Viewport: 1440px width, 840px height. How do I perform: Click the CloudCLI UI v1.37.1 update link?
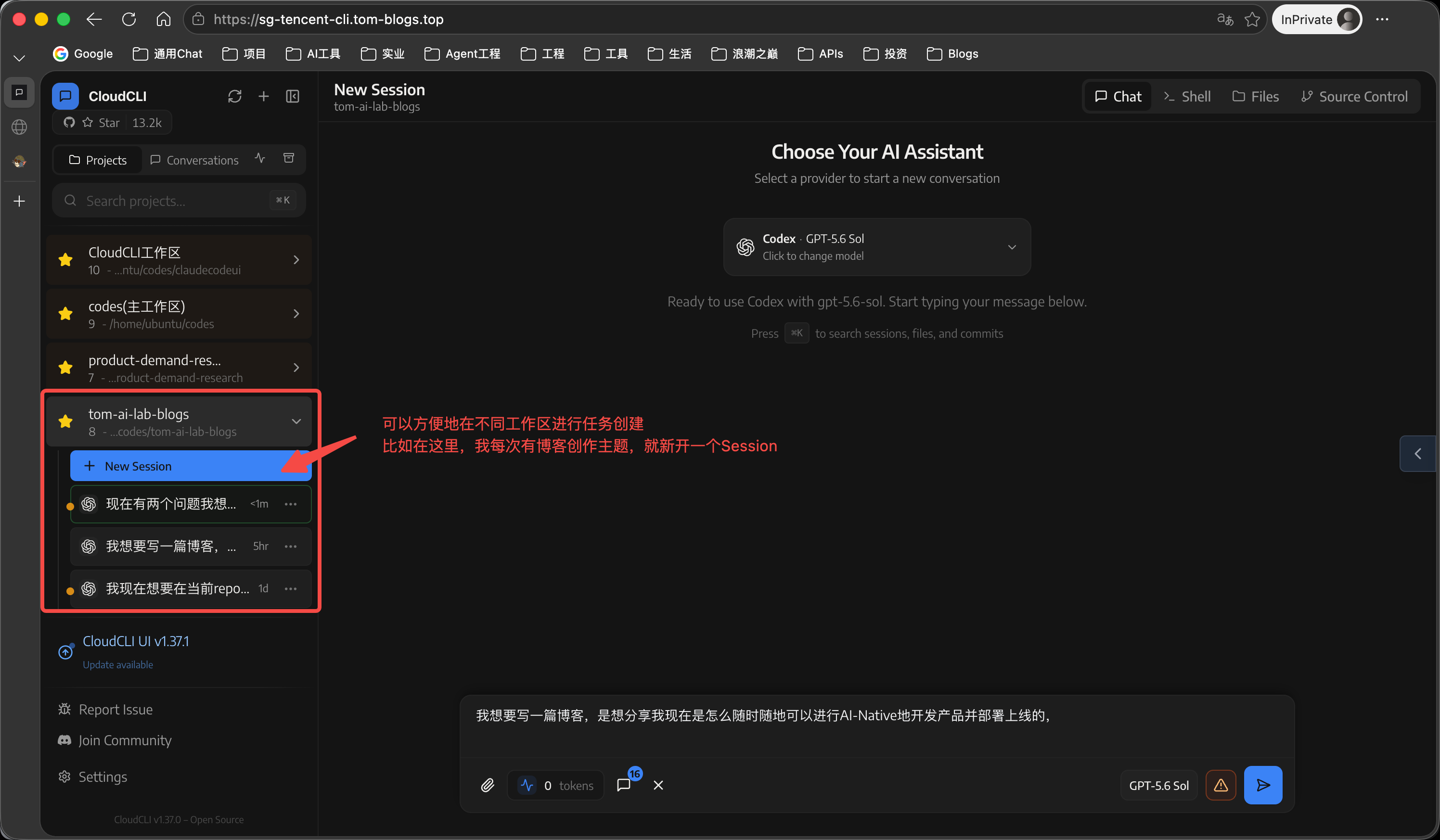coord(135,641)
